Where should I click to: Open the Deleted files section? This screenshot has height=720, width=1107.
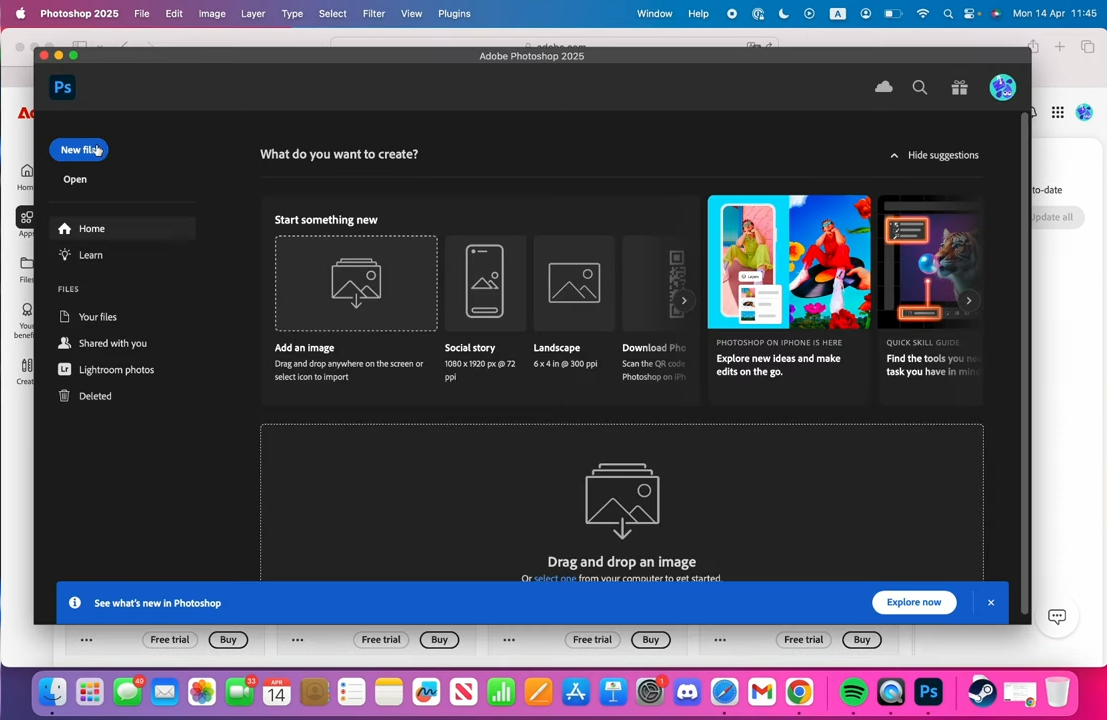point(95,396)
